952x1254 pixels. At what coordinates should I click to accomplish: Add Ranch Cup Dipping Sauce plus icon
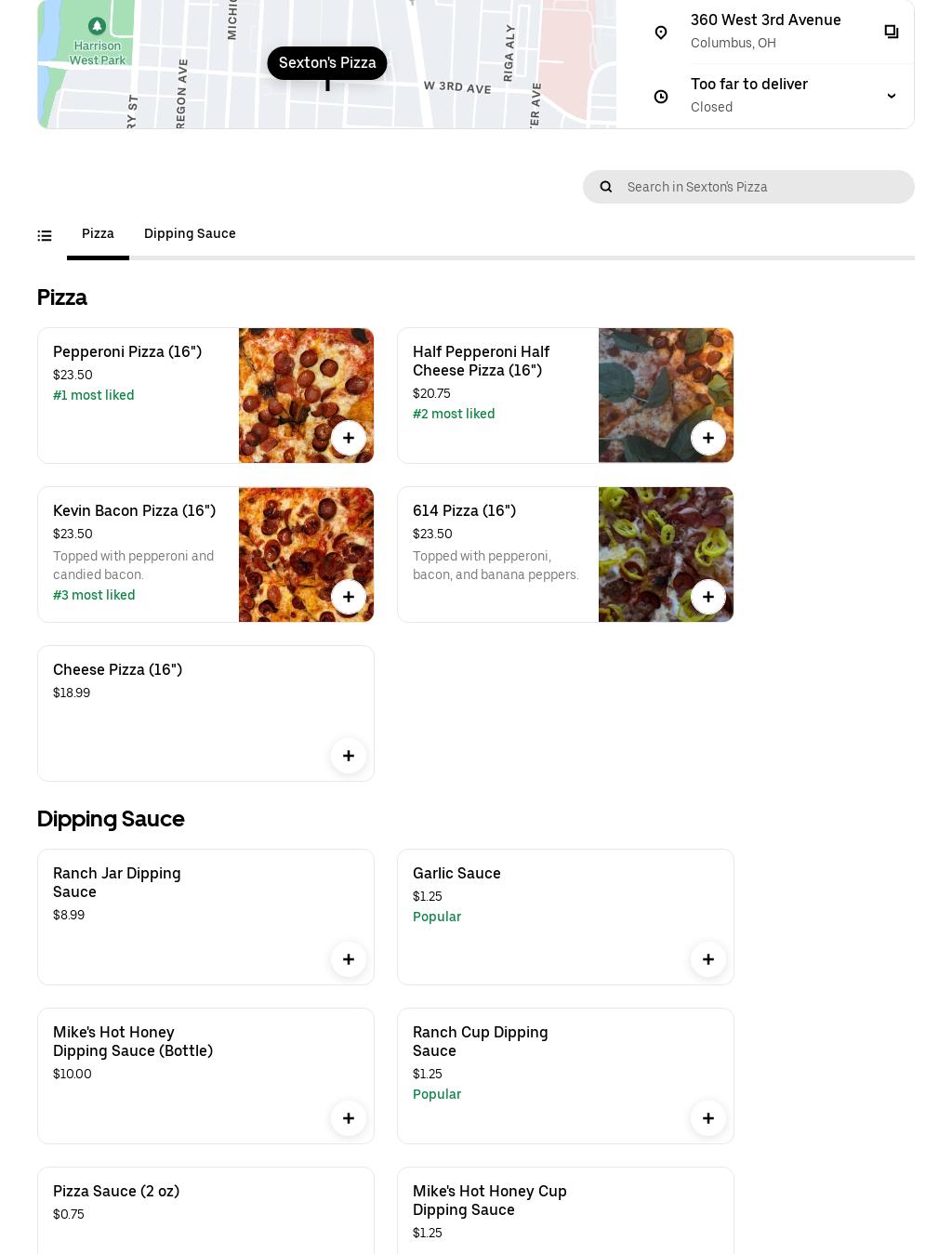click(x=708, y=1118)
